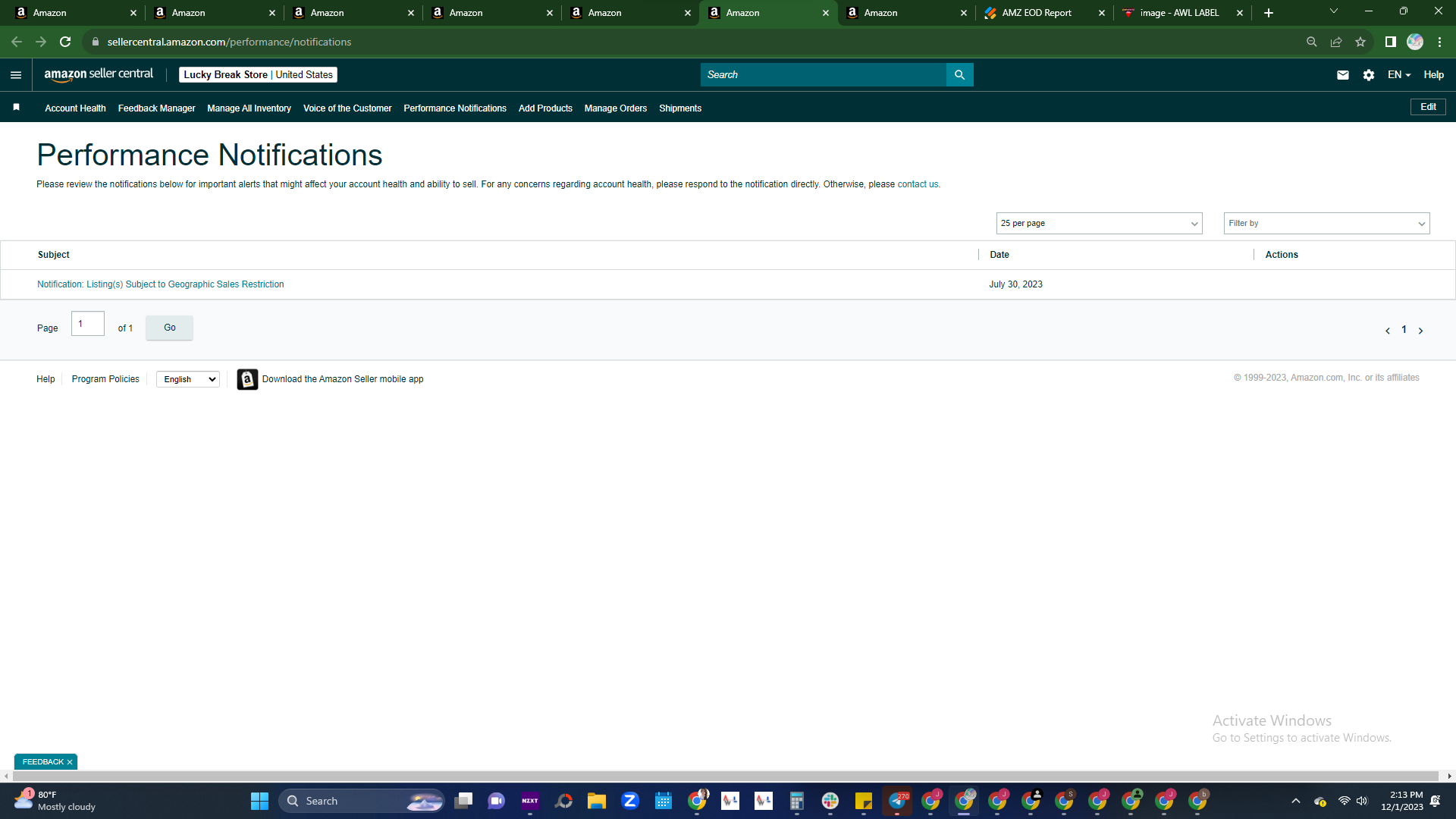Open Add Products menu item
This screenshot has width=1456, height=819.
pos(545,108)
